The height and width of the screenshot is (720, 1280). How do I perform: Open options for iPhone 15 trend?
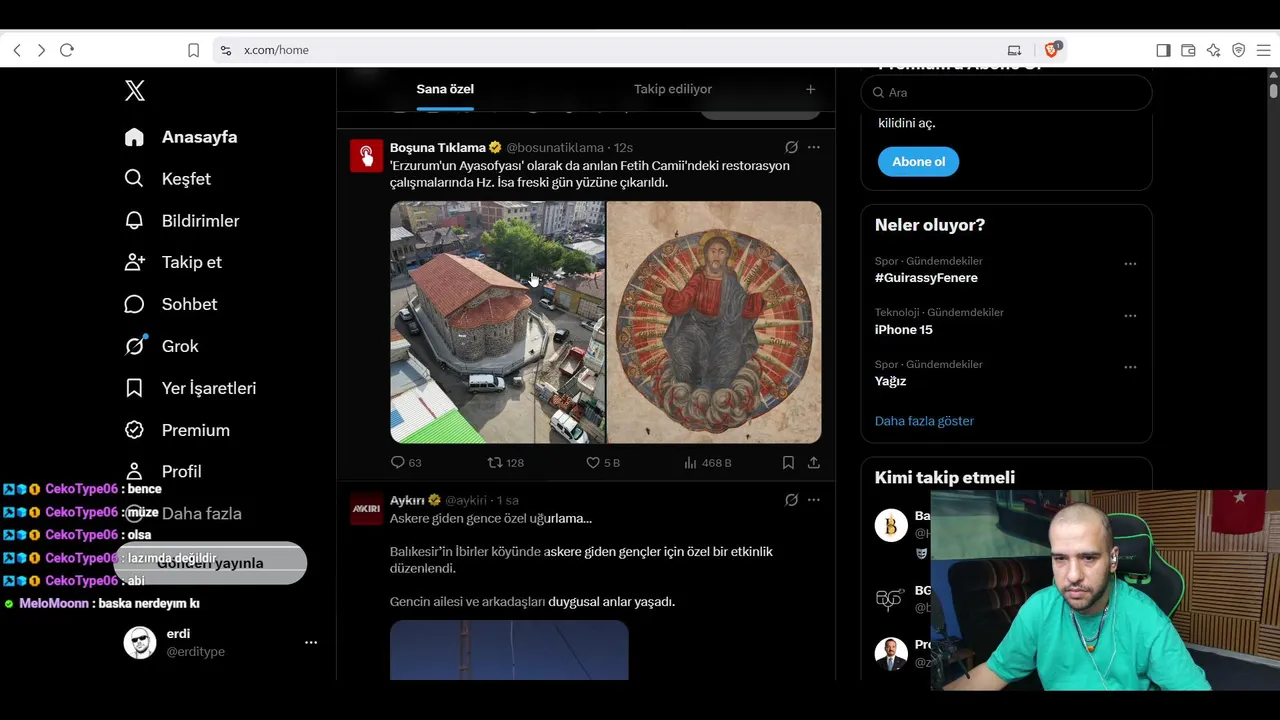click(1130, 316)
